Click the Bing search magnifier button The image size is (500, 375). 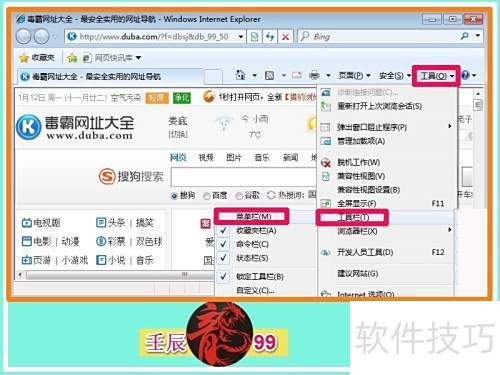[465, 36]
